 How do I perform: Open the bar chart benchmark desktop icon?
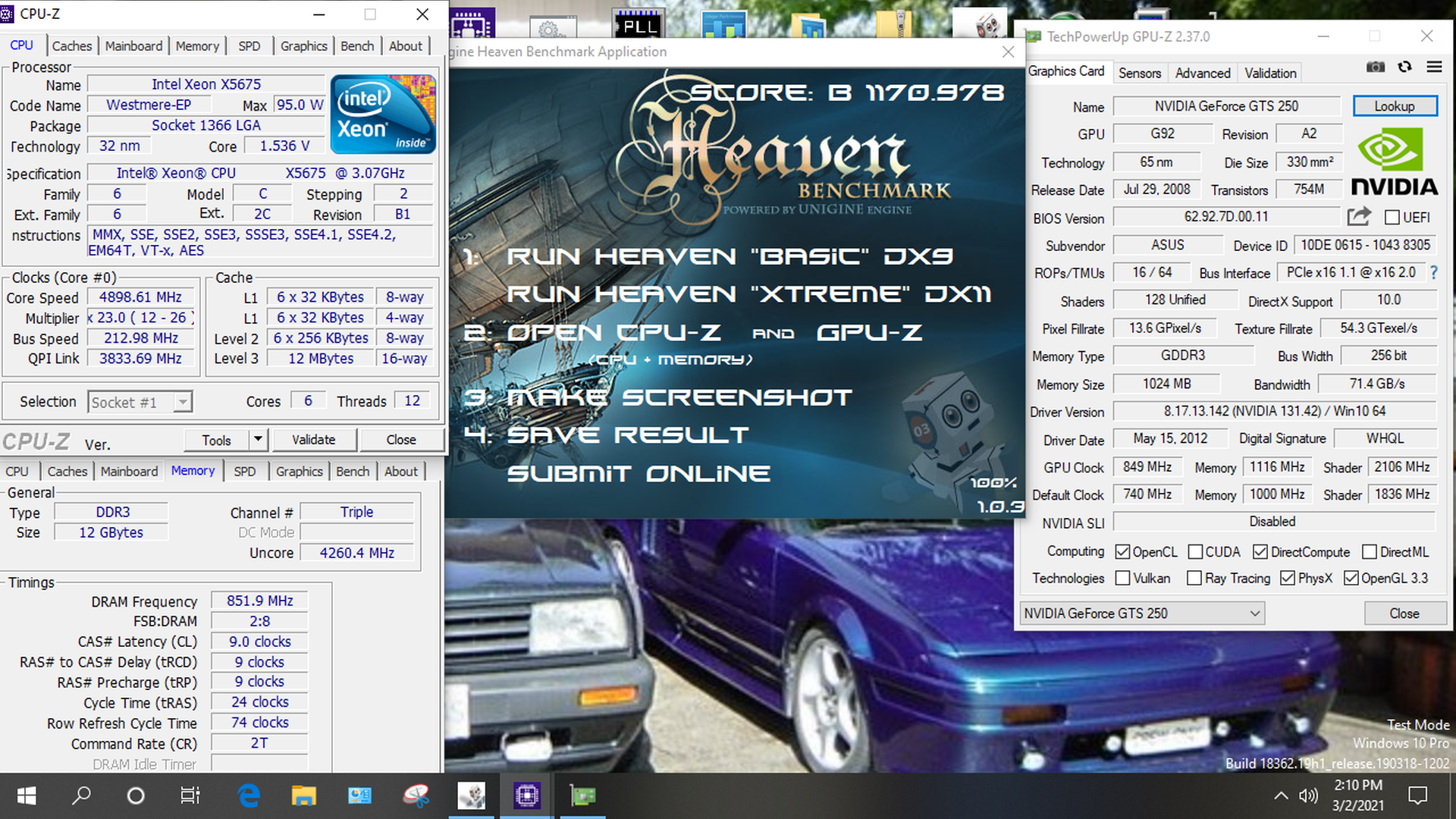click(724, 26)
